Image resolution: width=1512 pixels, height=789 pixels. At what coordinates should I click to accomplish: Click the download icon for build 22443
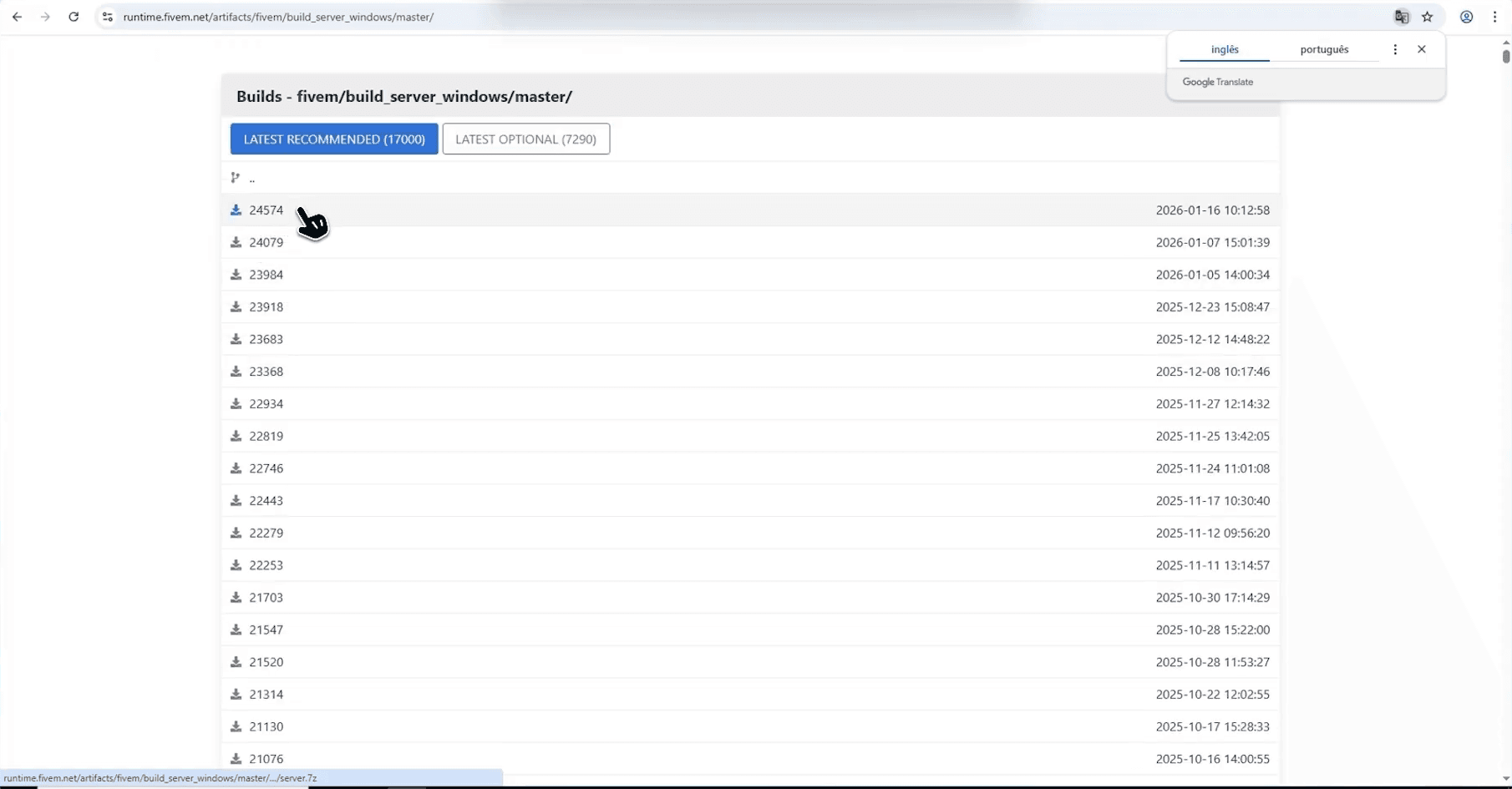[x=236, y=501]
